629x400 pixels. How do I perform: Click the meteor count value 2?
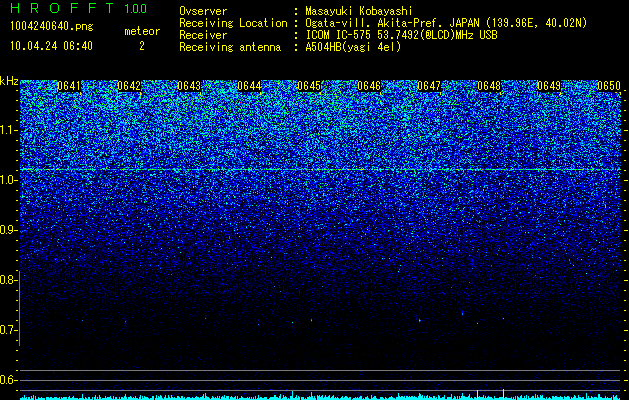(x=142, y=46)
